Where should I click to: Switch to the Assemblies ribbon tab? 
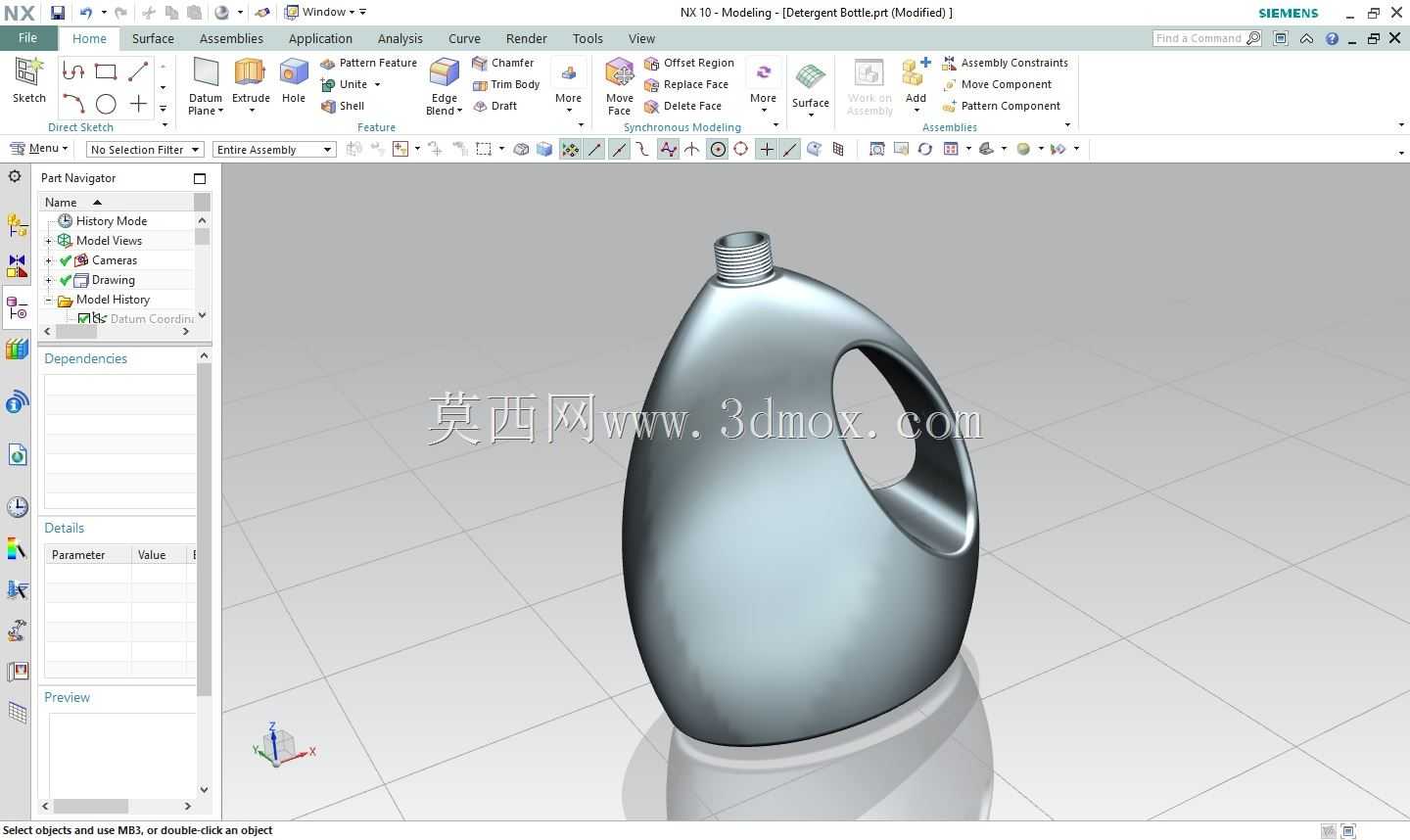pos(231,39)
